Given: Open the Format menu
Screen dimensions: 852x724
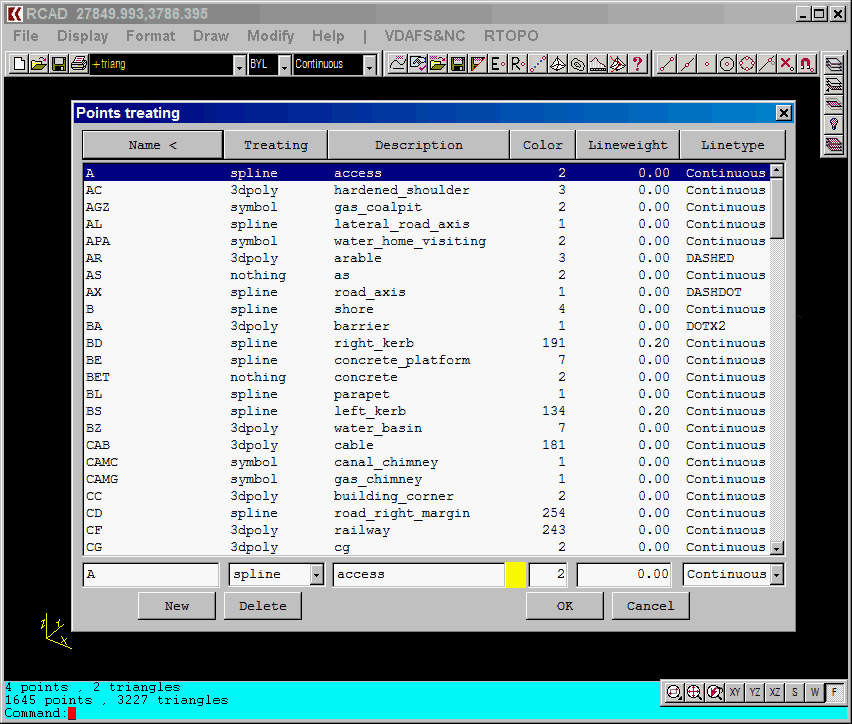Looking at the screenshot, I should [x=150, y=36].
